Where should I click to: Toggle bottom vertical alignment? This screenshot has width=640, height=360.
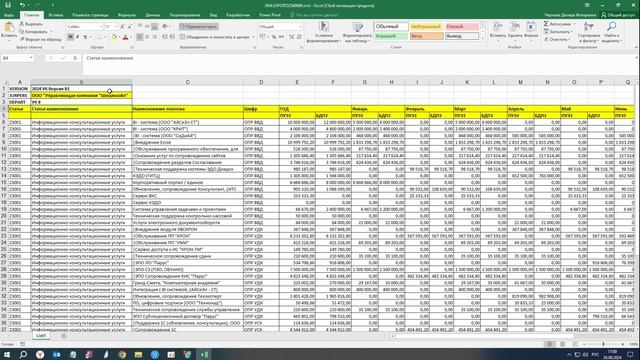click(155, 27)
